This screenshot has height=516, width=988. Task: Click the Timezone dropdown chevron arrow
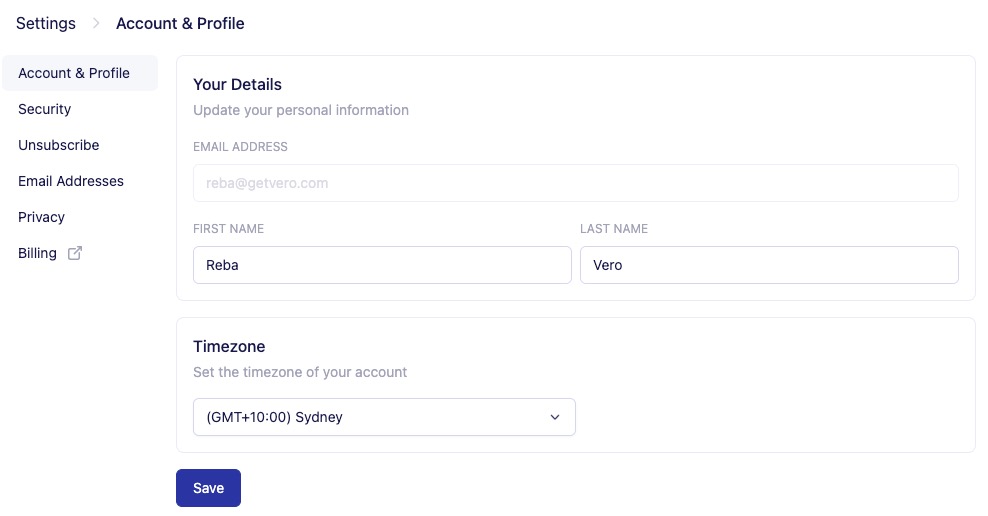click(x=555, y=417)
